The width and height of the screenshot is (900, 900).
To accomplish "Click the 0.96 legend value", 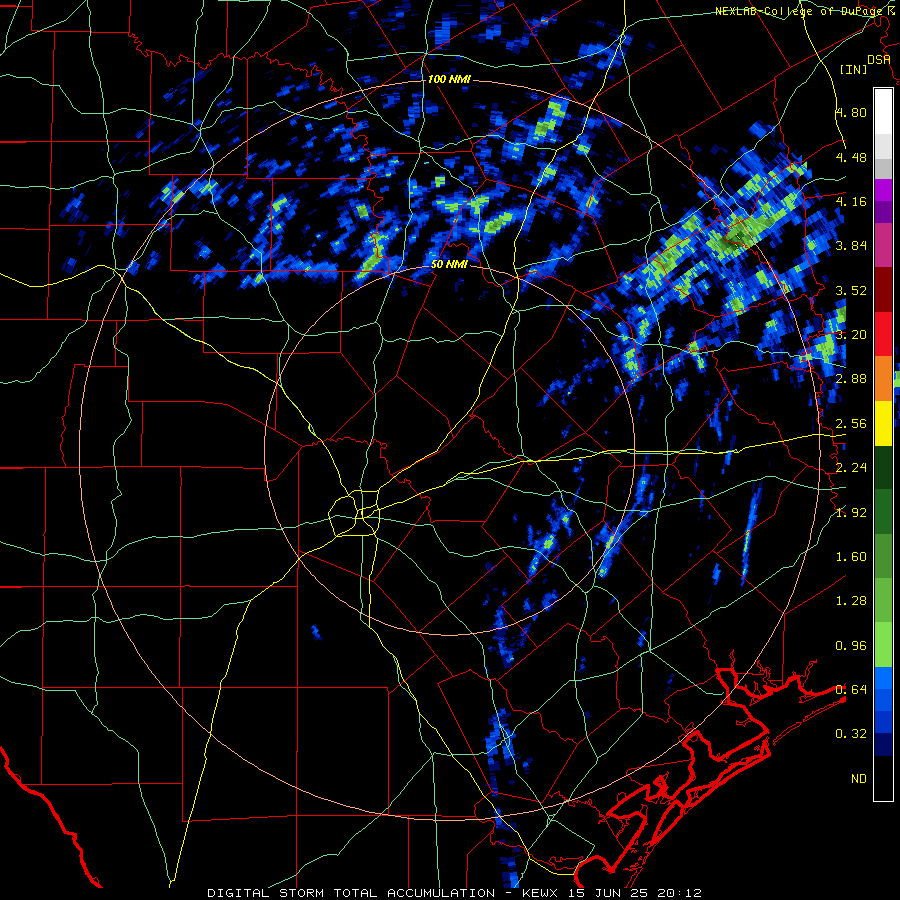I will pos(851,646).
